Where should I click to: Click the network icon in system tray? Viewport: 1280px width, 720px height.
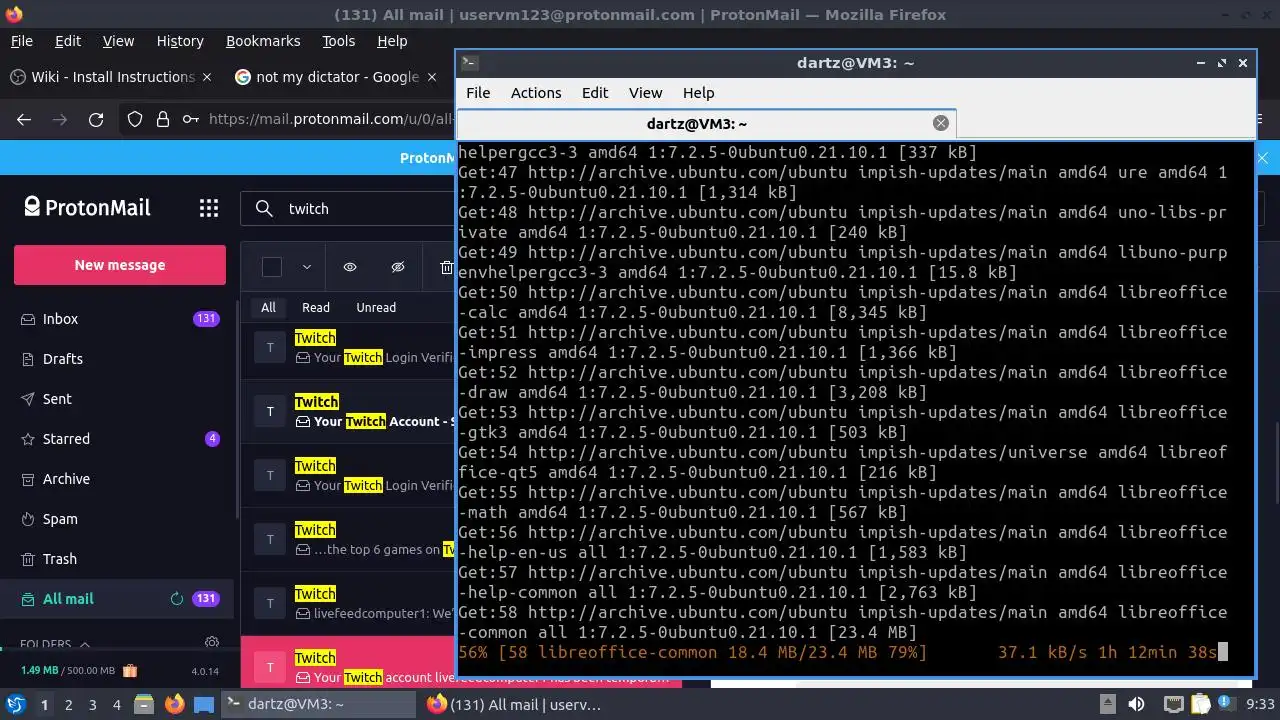point(1174,704)
